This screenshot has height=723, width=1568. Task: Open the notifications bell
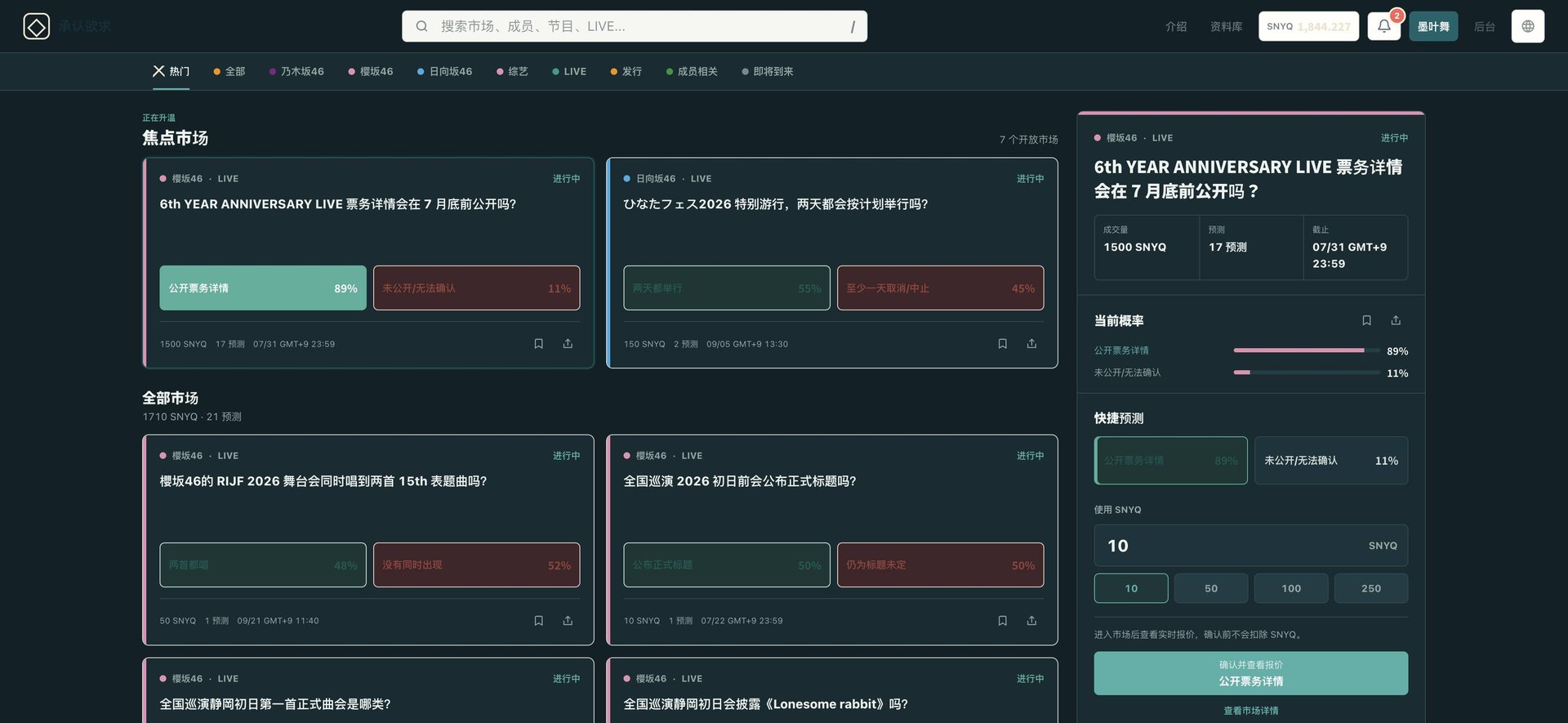tap(1384, 26)
